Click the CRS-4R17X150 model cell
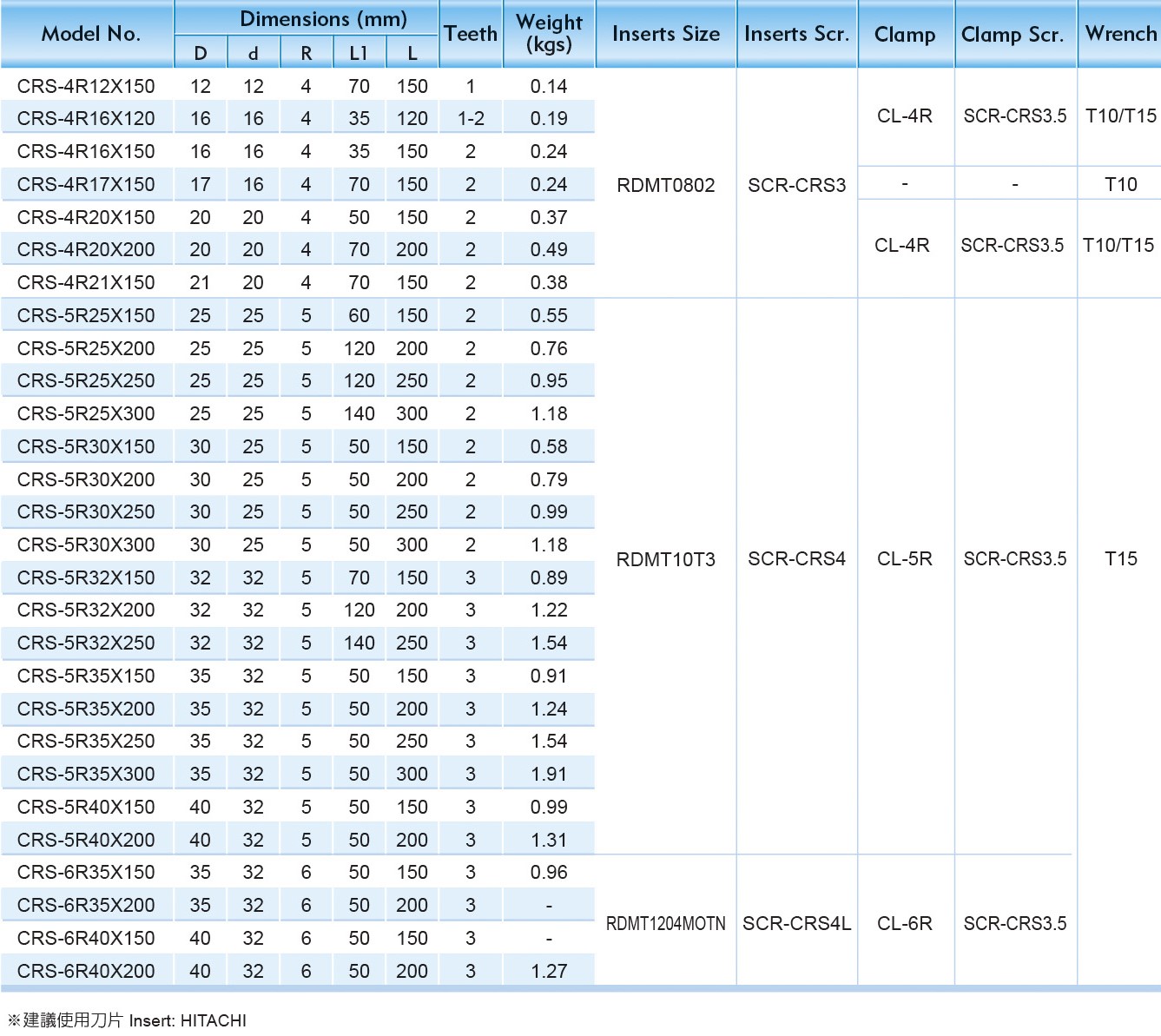Viewport: 1161px width, 1036px height. click(x=86, y=184)
